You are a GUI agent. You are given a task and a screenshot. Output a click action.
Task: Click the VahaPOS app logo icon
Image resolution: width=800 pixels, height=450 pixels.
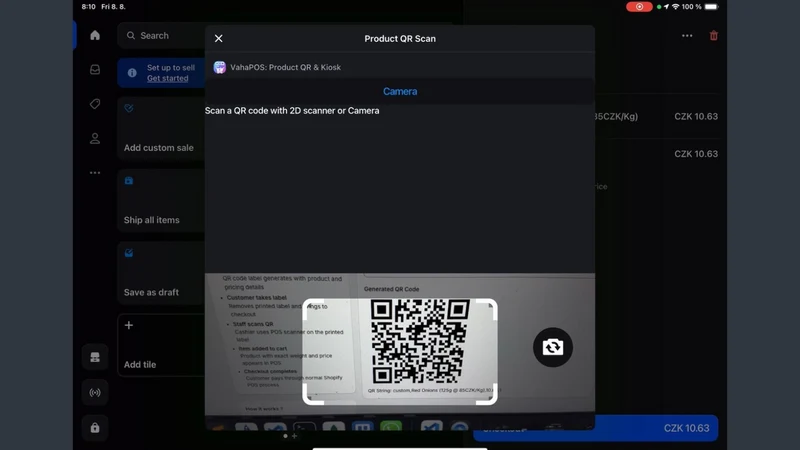(219, 67)
